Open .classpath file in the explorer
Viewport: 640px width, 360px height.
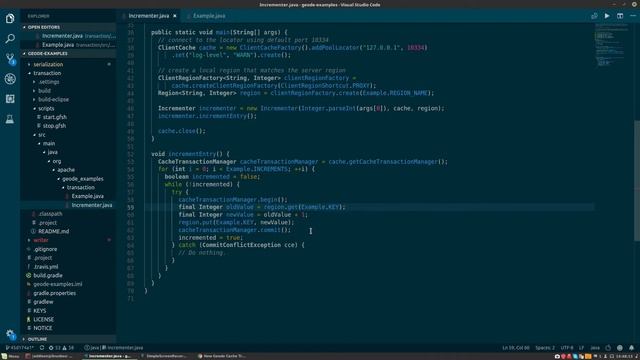tap(50, 214)
